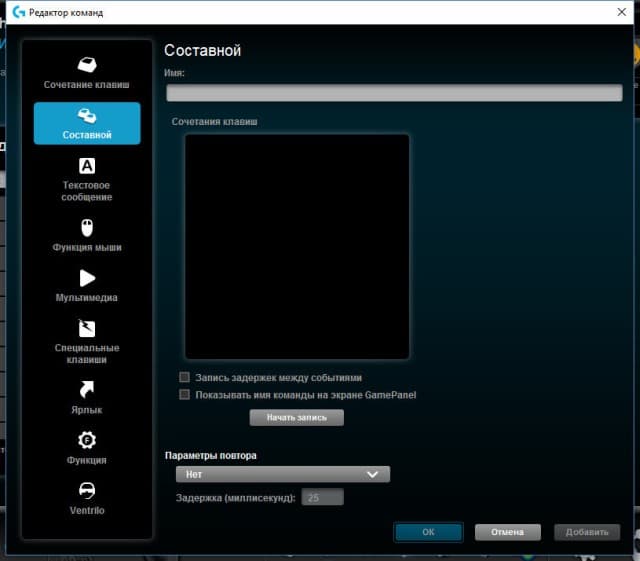Open the Ventrilo headset icon

pyautogui.click(x=87, y=490)
